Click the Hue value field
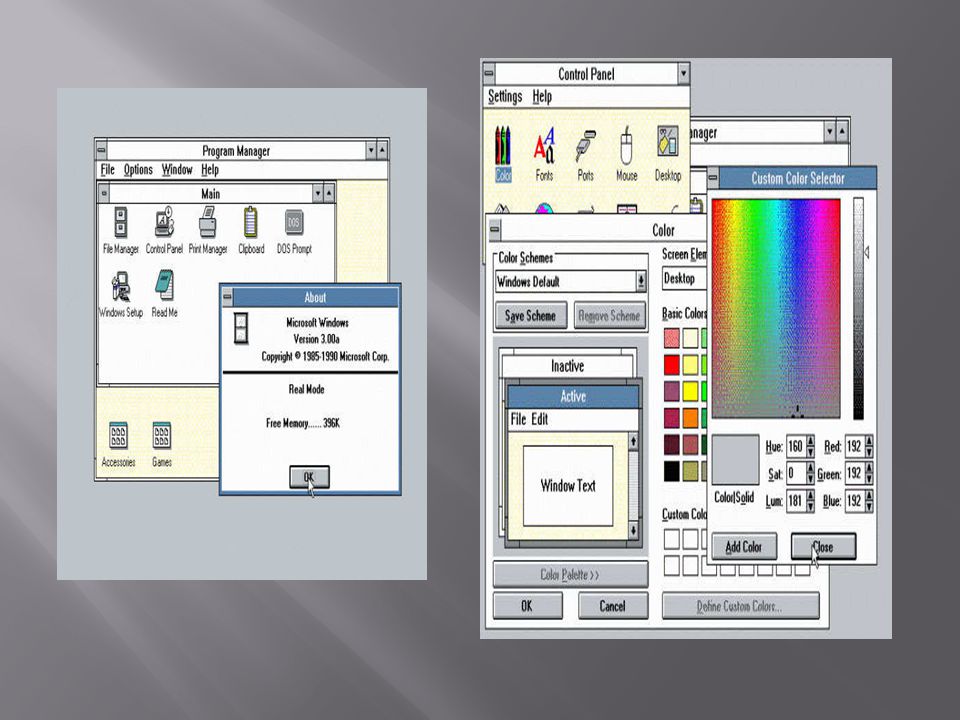The width and height of the screenshot is (960, 720). (x=795, y=446)
